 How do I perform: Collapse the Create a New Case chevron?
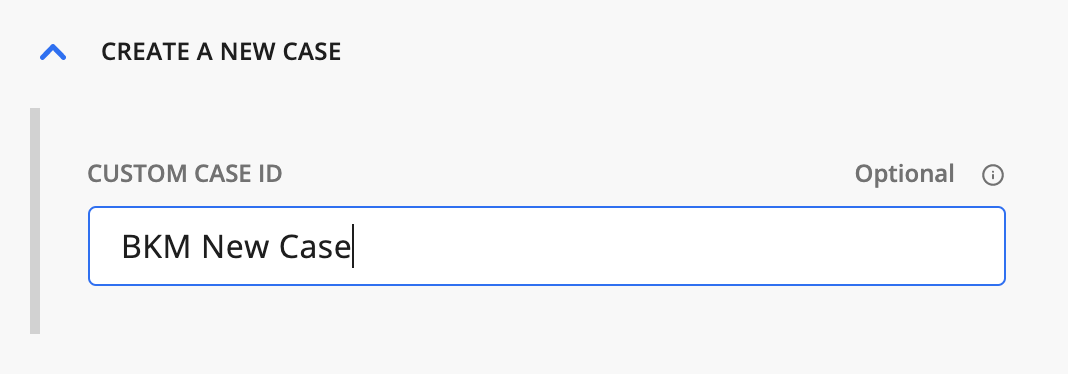[x=53, y=52]
